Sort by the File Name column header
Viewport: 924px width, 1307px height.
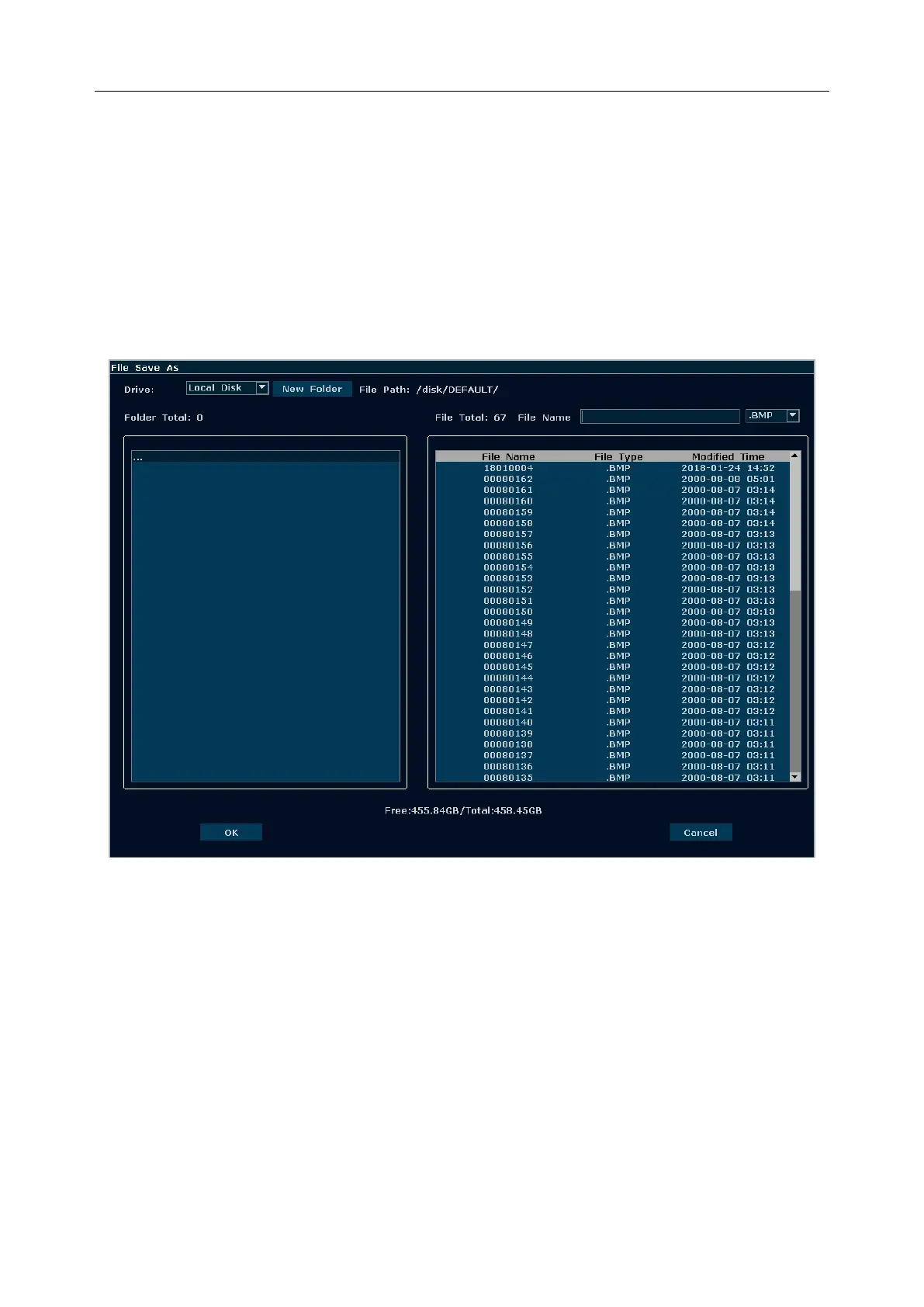coord(508,456)
